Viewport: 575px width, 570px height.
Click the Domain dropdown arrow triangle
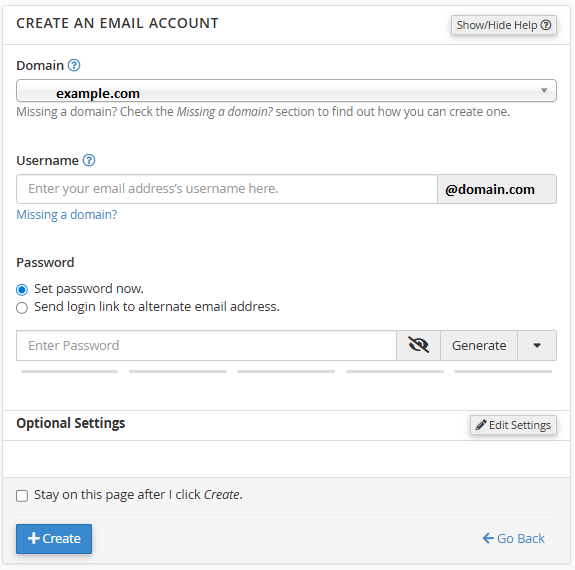pos(544,90)
